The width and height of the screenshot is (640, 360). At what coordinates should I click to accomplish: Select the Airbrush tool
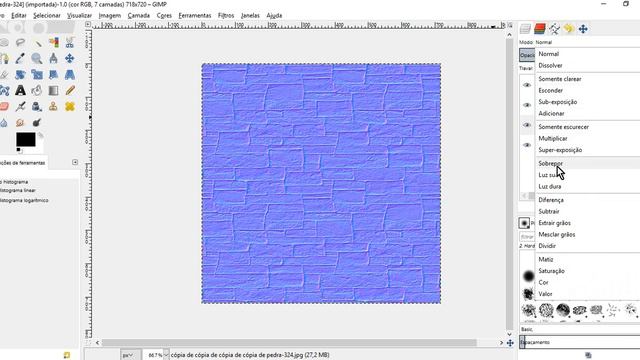(20, 107)
